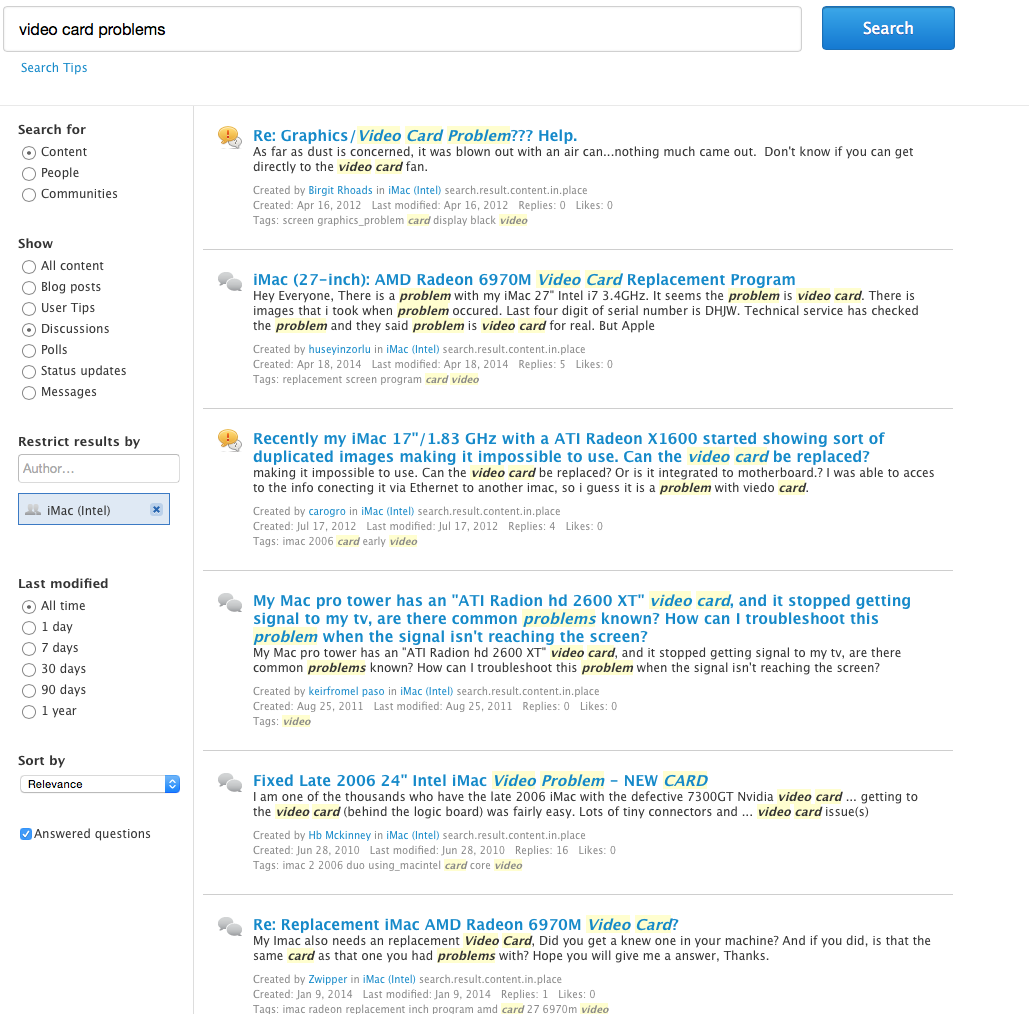Open author Hb Mckinney profile
Viewport: 1029px width, 1014px height.
click(339, 835)
